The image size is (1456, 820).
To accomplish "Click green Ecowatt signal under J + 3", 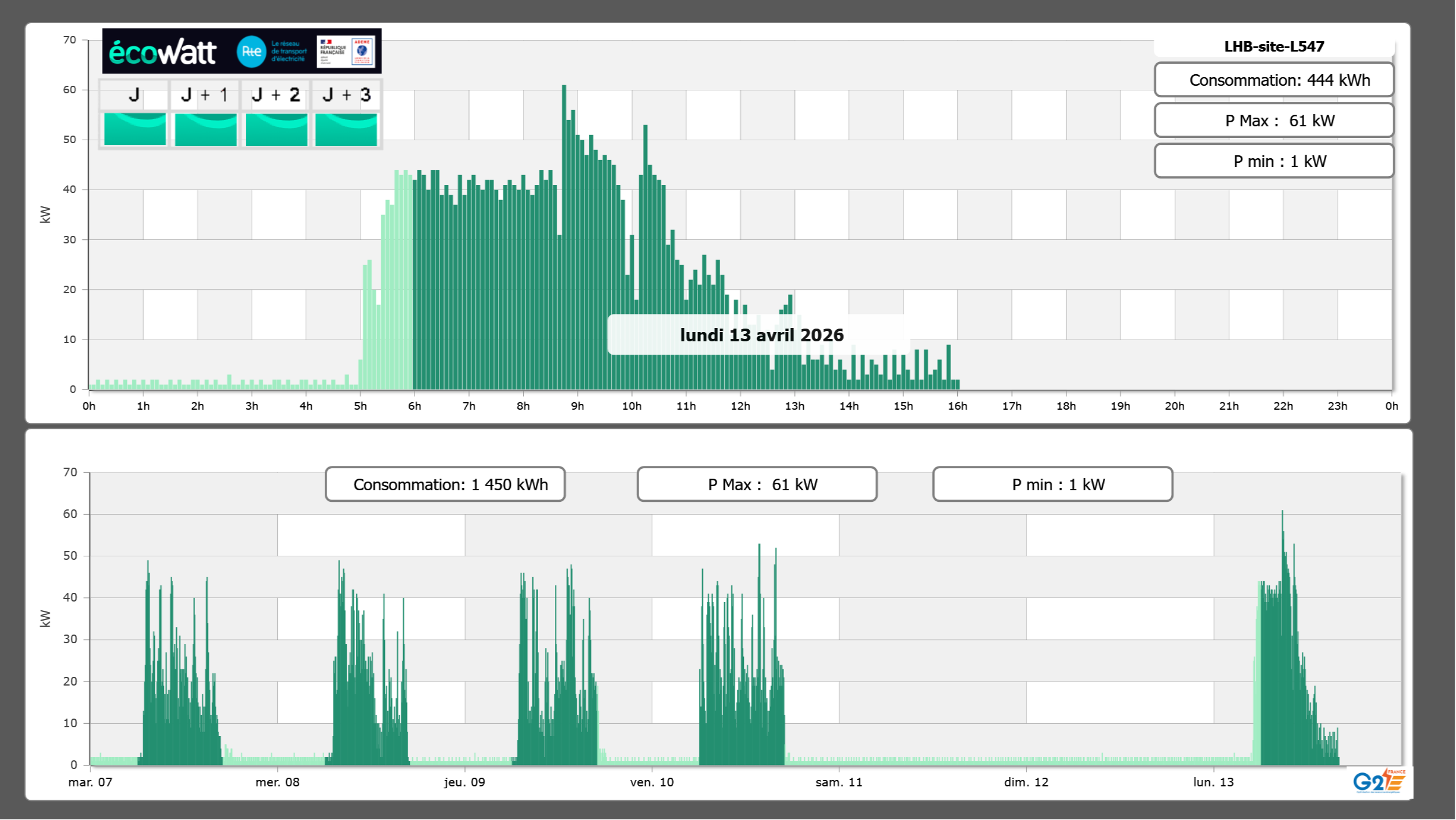I will (346, 129).
